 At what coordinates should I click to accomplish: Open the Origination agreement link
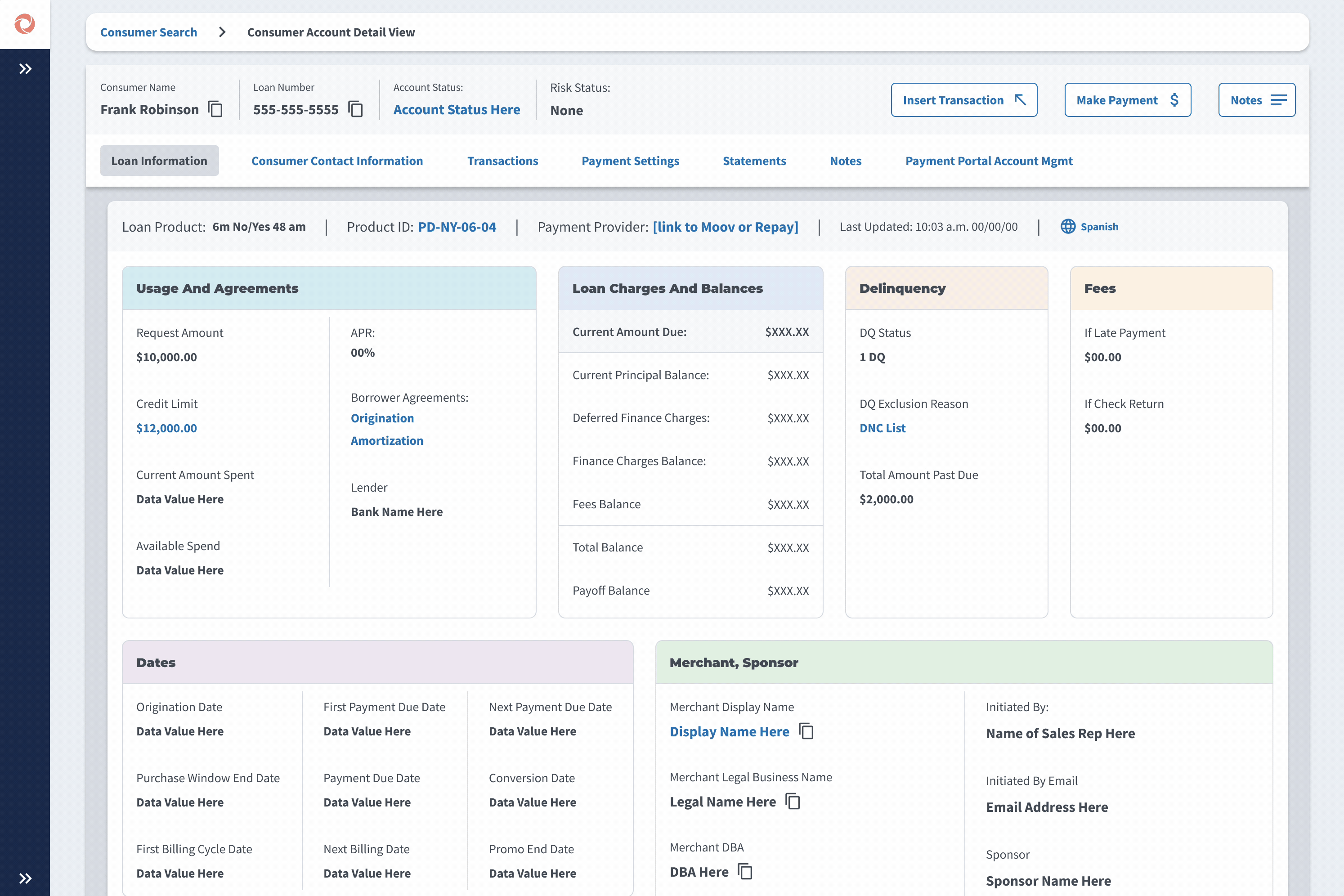pyautogui.click(x=382, y=418)
